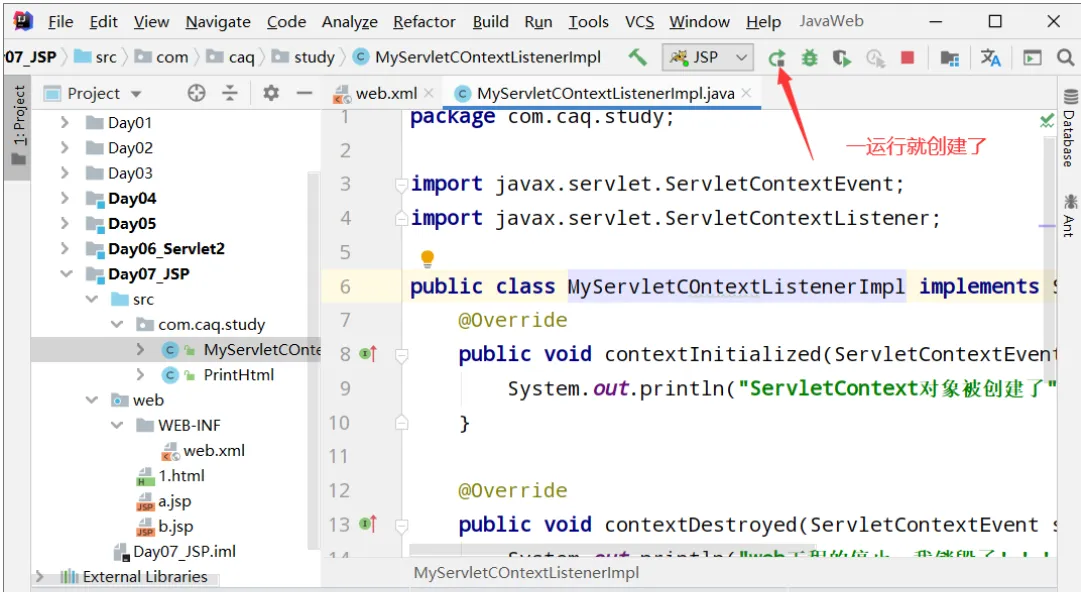Rerun the JSP server configuration
1081x592 pixels.
tap(777, 58)
